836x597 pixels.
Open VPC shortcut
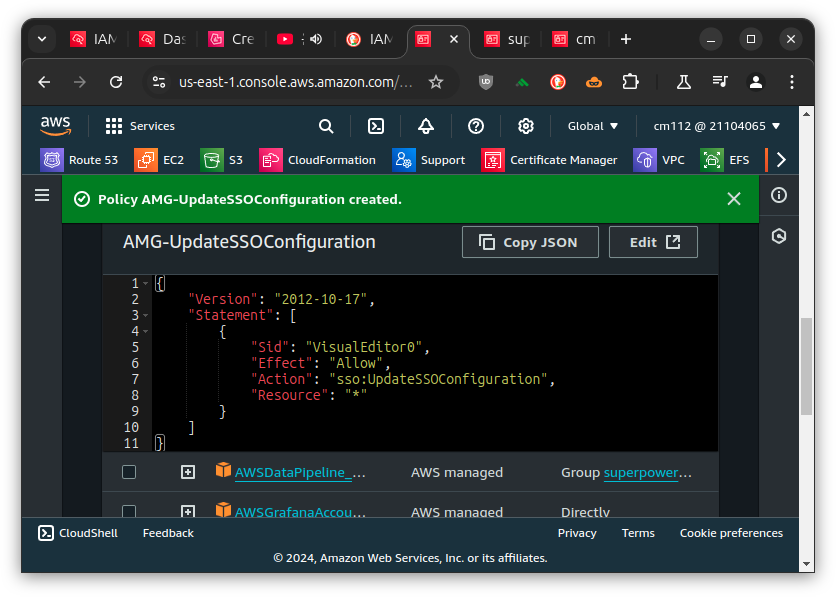click(x=659, y=160)
